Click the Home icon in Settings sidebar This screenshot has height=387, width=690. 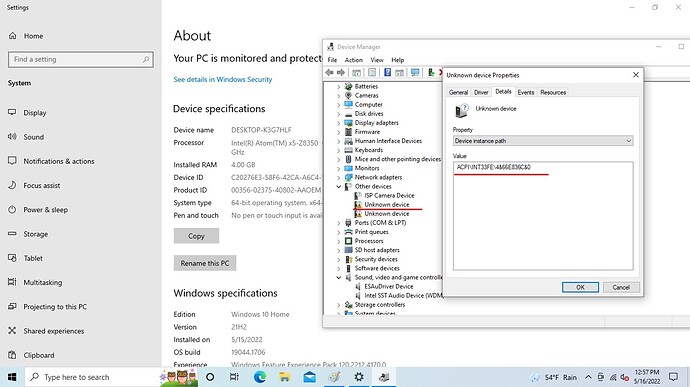(12, 36)
